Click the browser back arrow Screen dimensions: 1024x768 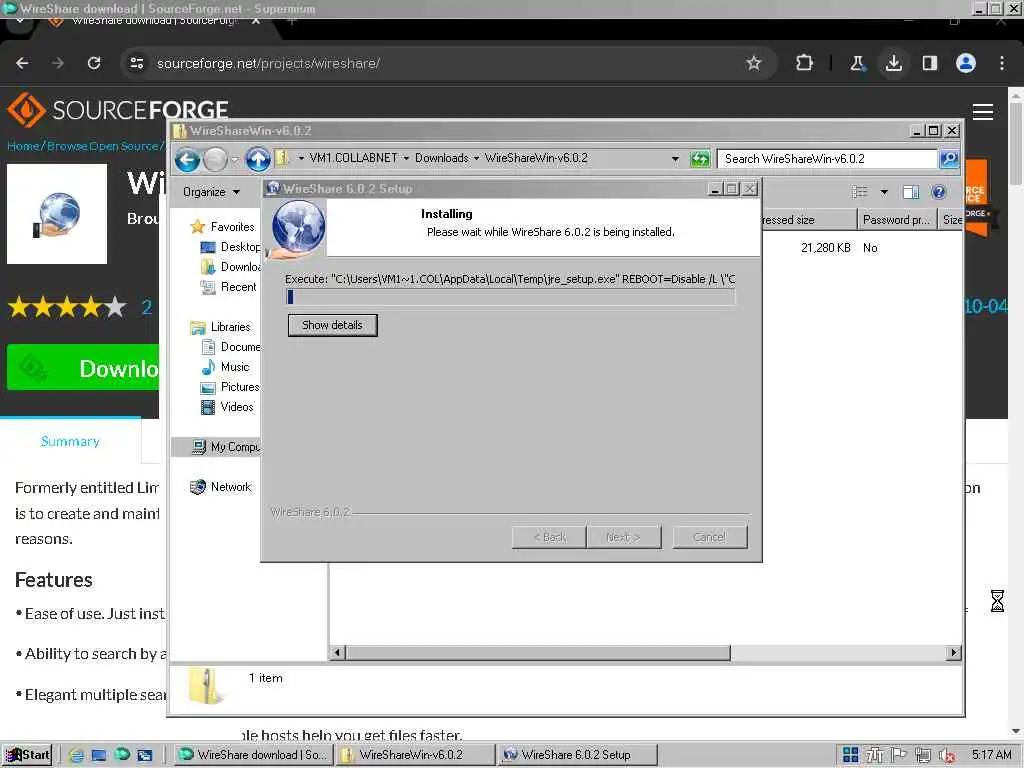[x=22, y=63]
